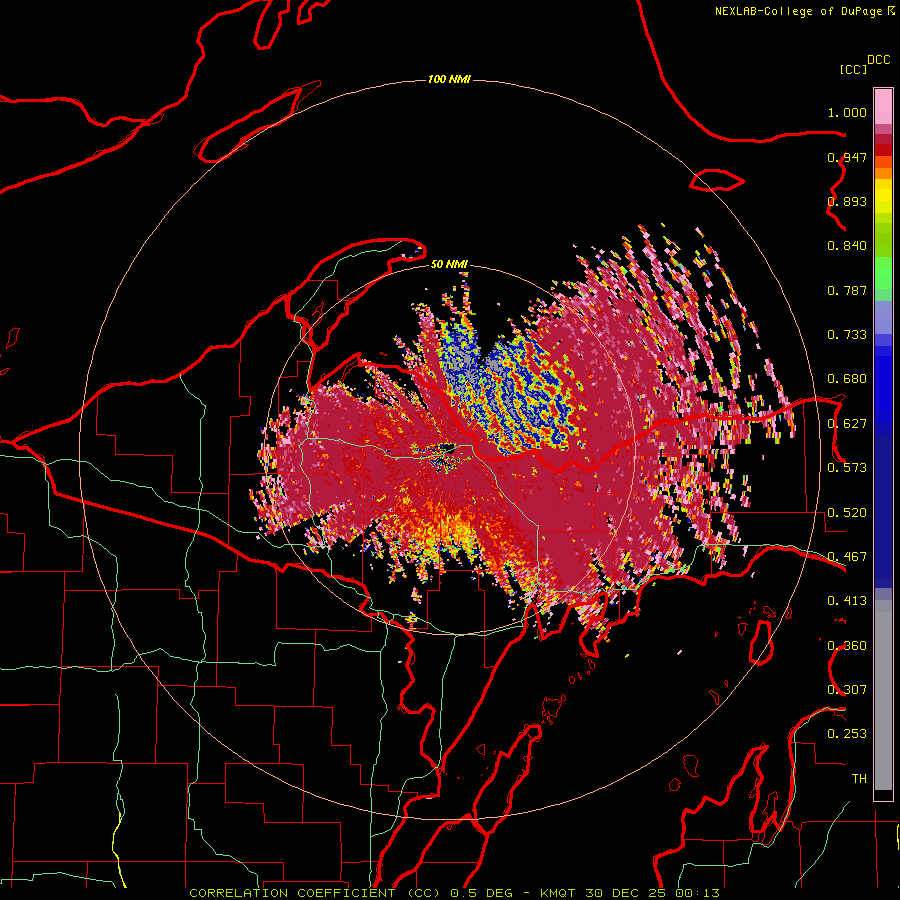Viewport: 900px width, 900px height.
Task: Click the 0.253 color scale label
Action: coord(847,734)
